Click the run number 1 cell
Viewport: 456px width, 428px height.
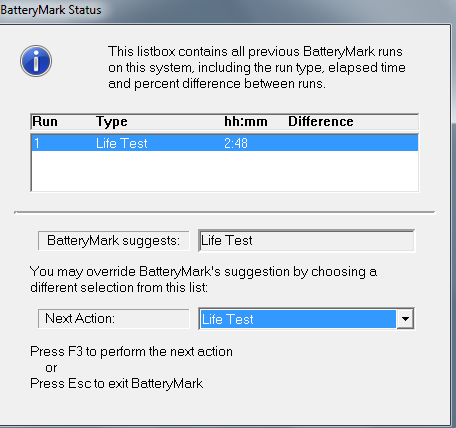tap(37, 143)
